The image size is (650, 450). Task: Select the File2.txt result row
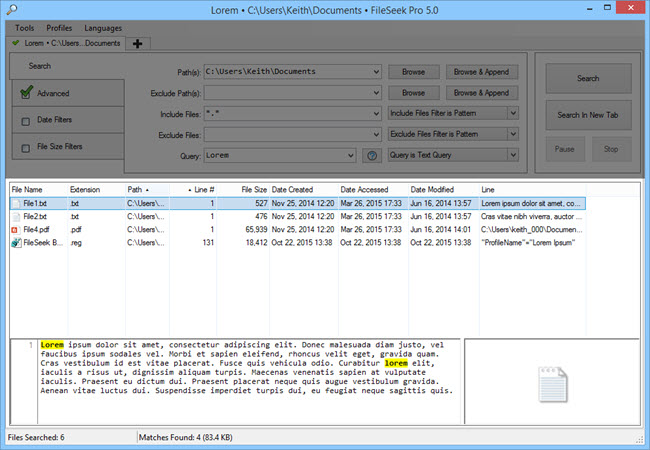pos(298,217)
